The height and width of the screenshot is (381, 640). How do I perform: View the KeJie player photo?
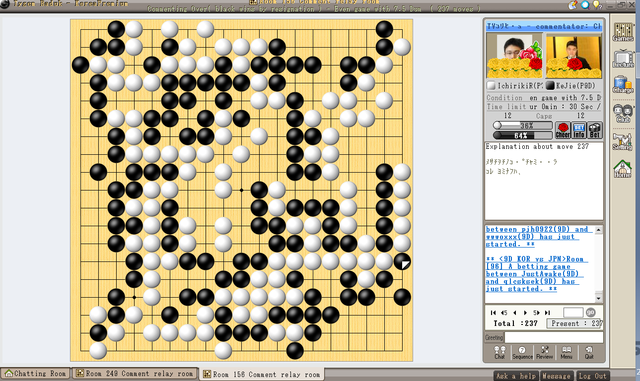point(573,56)
